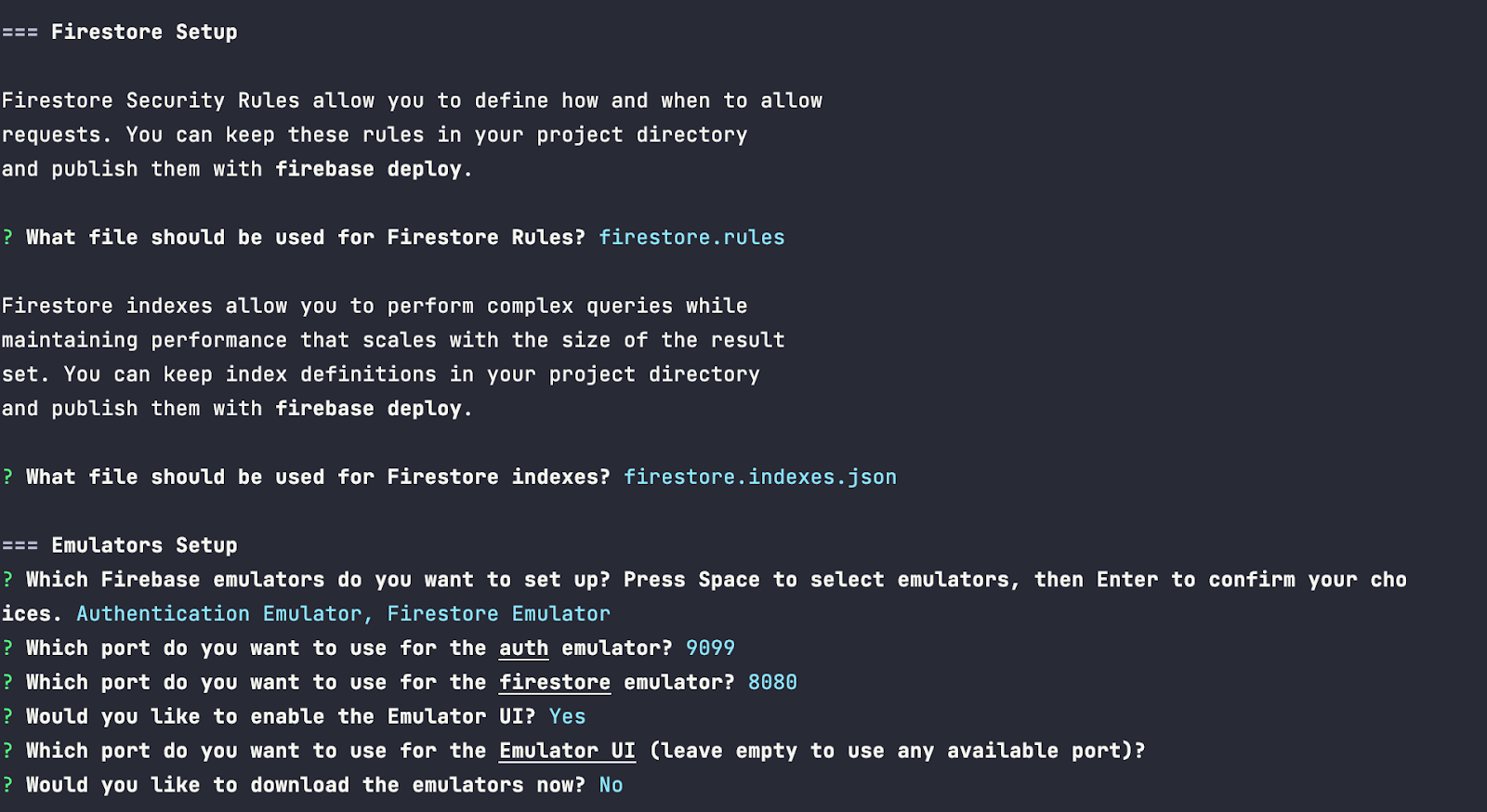Viewport: 1487px width, 812px height.
Task: Click the firestore.indexes.json answer text
Action: tap(759, 478)
